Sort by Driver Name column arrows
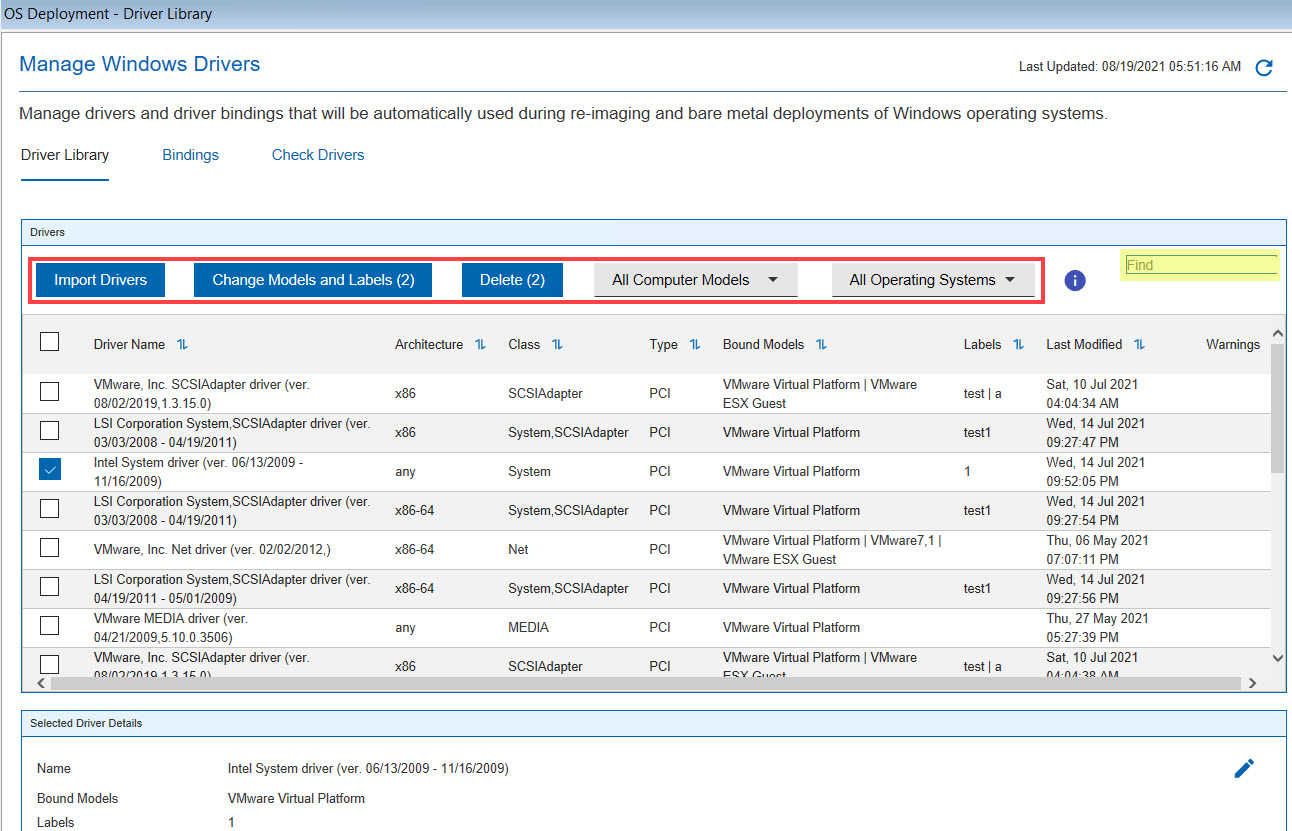Viewport: 1292px width, 831px height. click(182, 344)
